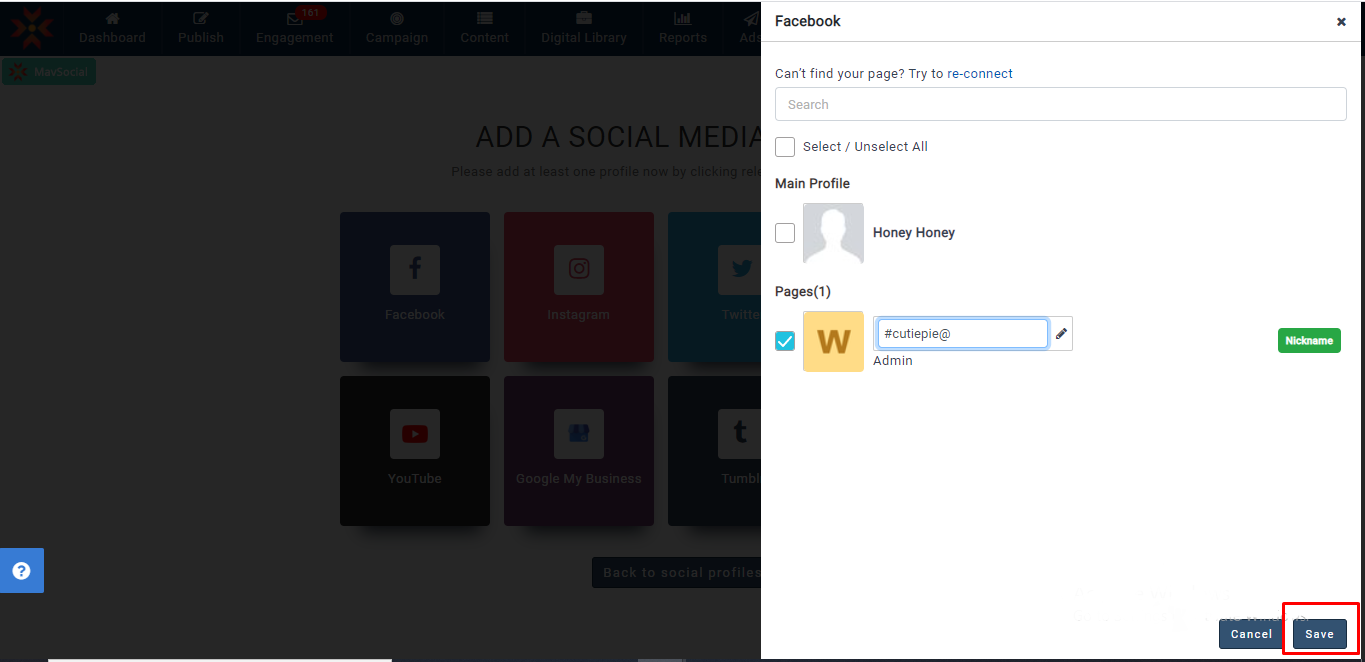Click the page Search input field
Image resolution: width=1365 pixels, height=662 pixels.
[1060, 104]
